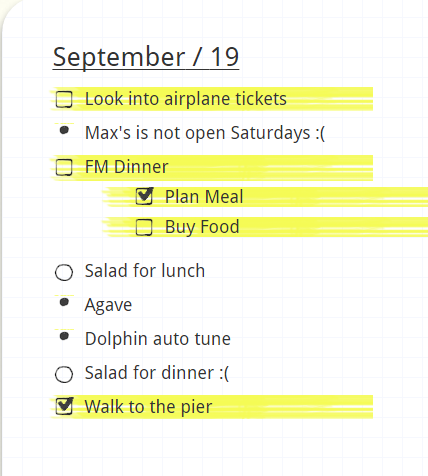This screenshot has height=476, width=428.
Task: Check the Look into airplane tickets checkbox
Action: (64, 99)
